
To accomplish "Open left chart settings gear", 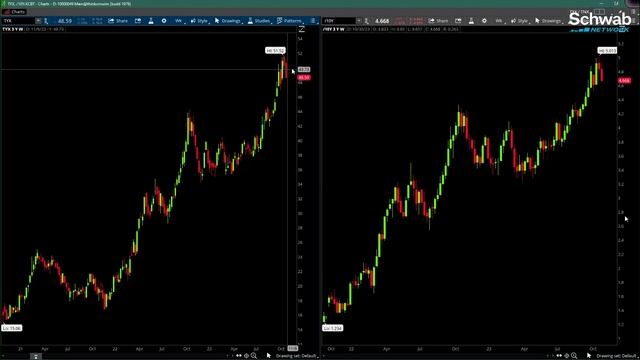I will point(164,21).
